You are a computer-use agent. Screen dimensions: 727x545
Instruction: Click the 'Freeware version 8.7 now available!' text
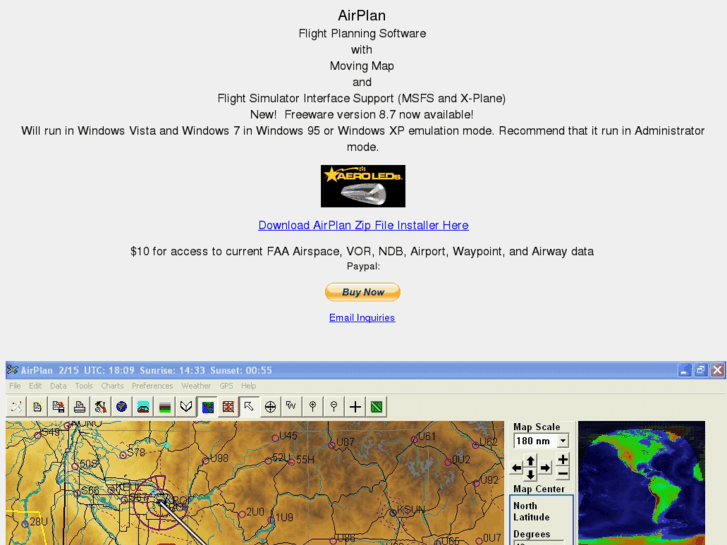pyautogui.click(x=379, y=115)
